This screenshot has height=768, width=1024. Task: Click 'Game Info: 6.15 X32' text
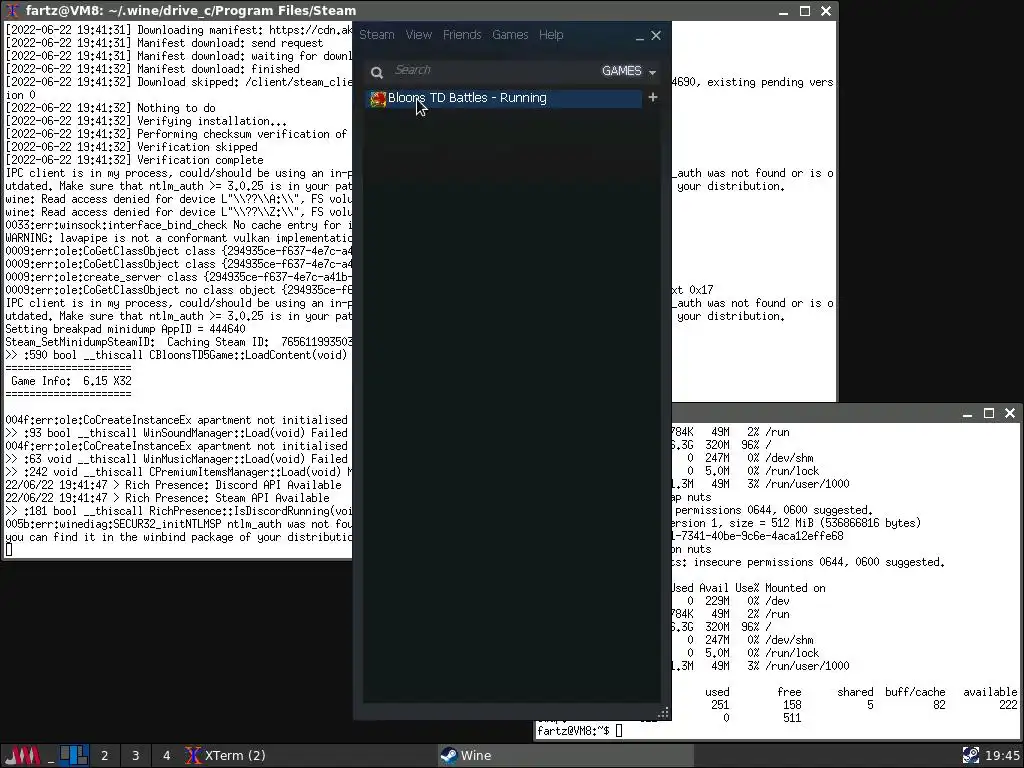pos(71,381)
